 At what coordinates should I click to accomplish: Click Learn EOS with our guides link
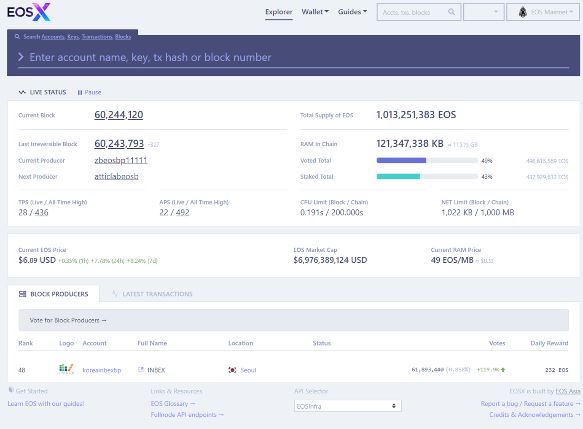point(46,403)
